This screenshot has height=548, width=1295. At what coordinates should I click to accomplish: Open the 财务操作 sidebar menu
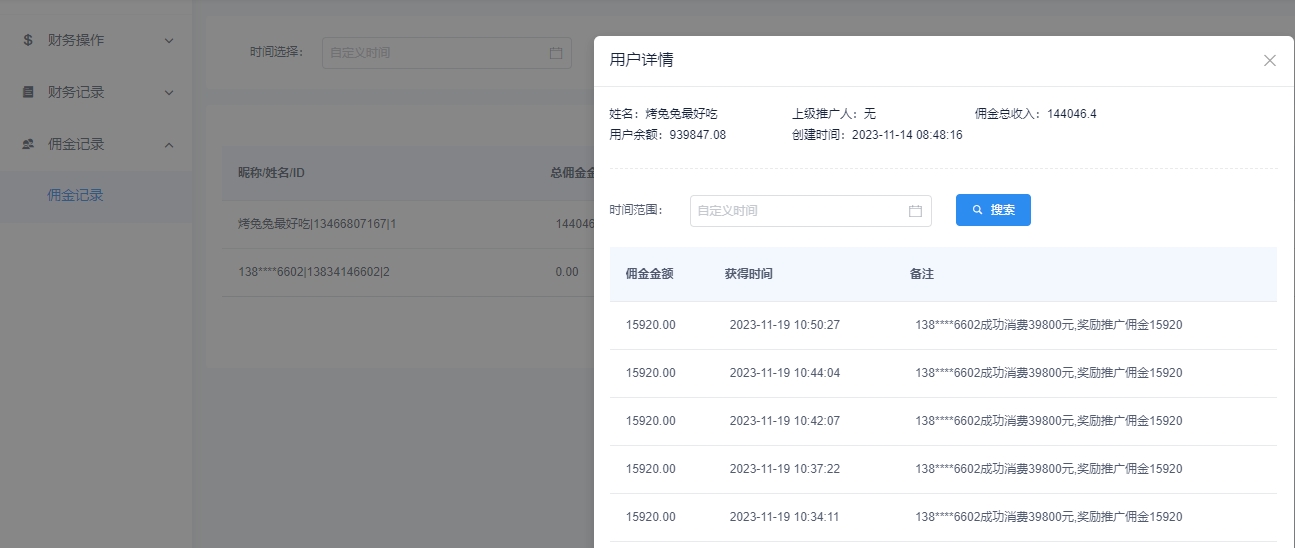[x=96, y=40]
